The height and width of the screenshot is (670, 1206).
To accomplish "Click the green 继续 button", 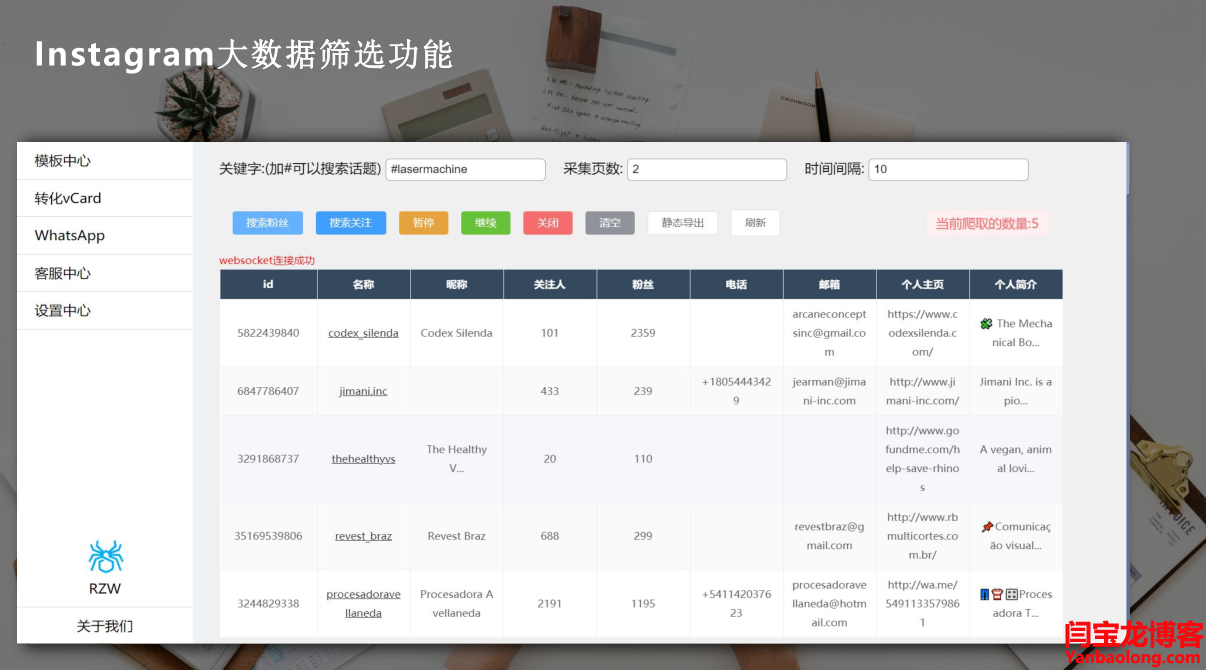I will 485,223.
